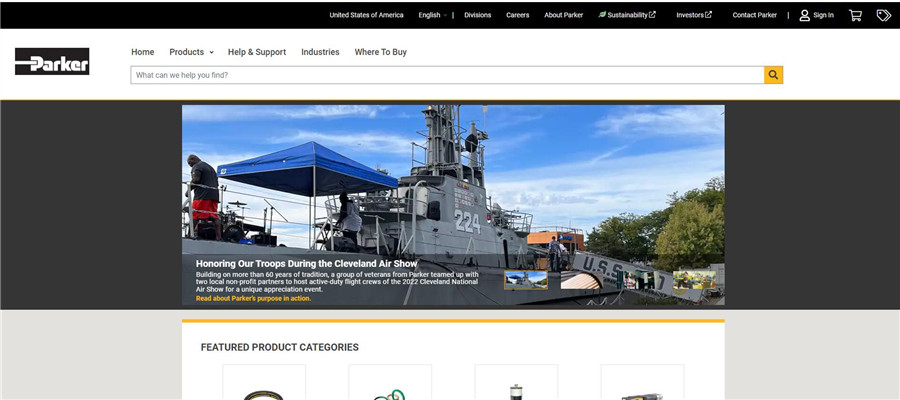Open the Industries menu item

[x=320, y=52]
